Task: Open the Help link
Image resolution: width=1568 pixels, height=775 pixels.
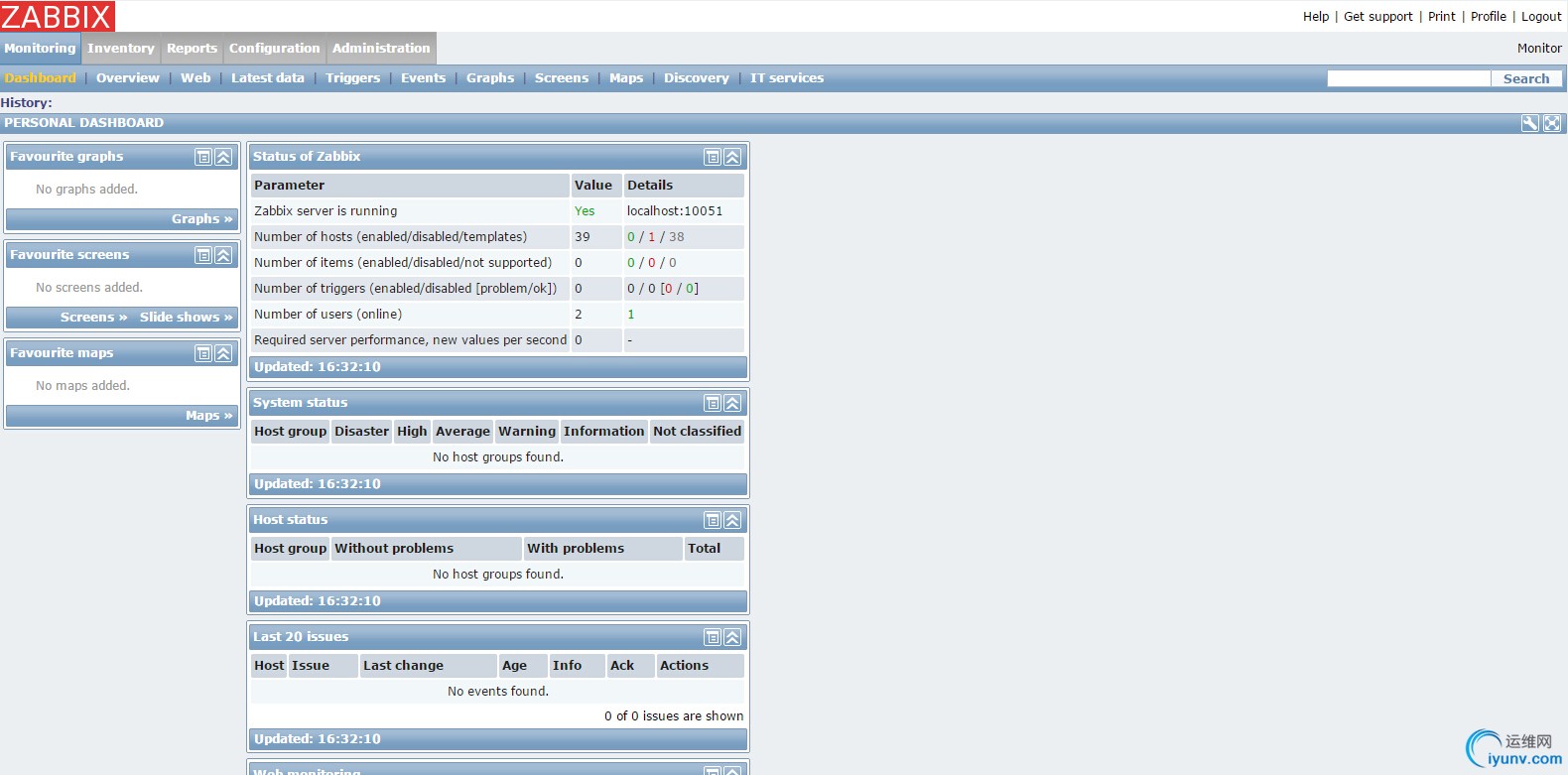Action: [1316, 17]
